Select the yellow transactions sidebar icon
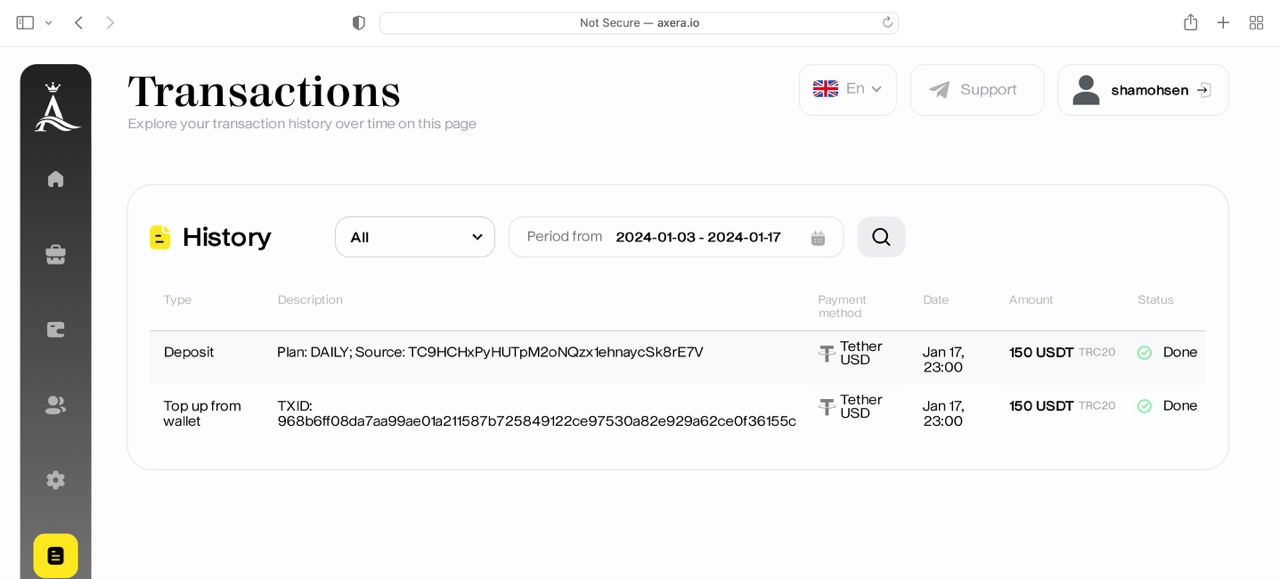The image size is (1280, 579). point(56,555)
